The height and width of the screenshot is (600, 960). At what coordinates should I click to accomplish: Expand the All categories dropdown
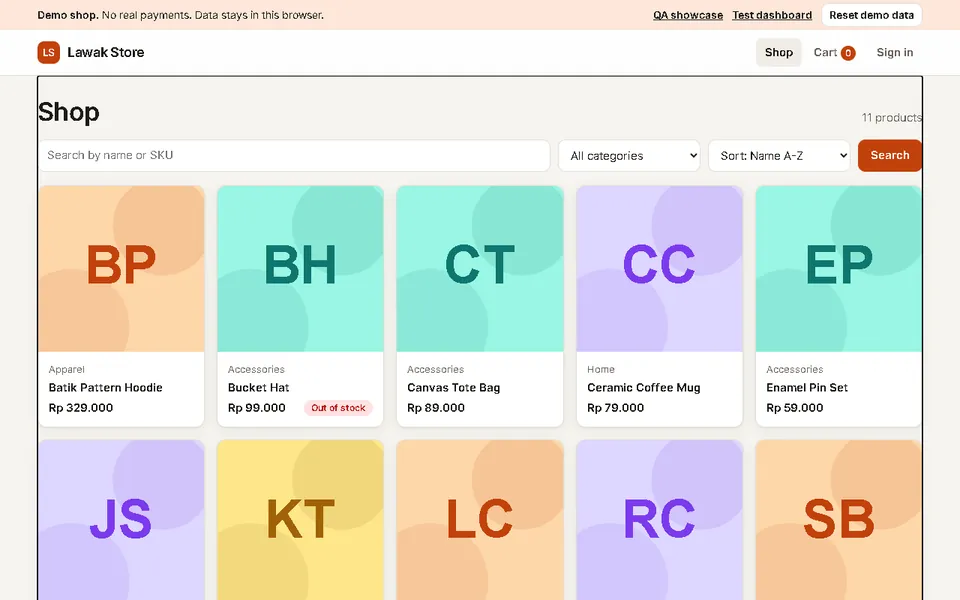(x=629, y=156)
